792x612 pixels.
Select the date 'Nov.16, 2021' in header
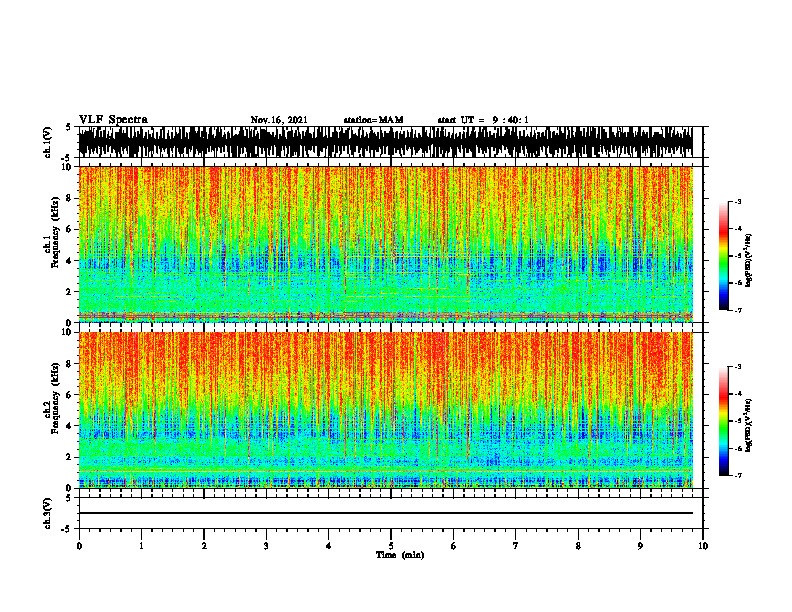pos(279,120)
